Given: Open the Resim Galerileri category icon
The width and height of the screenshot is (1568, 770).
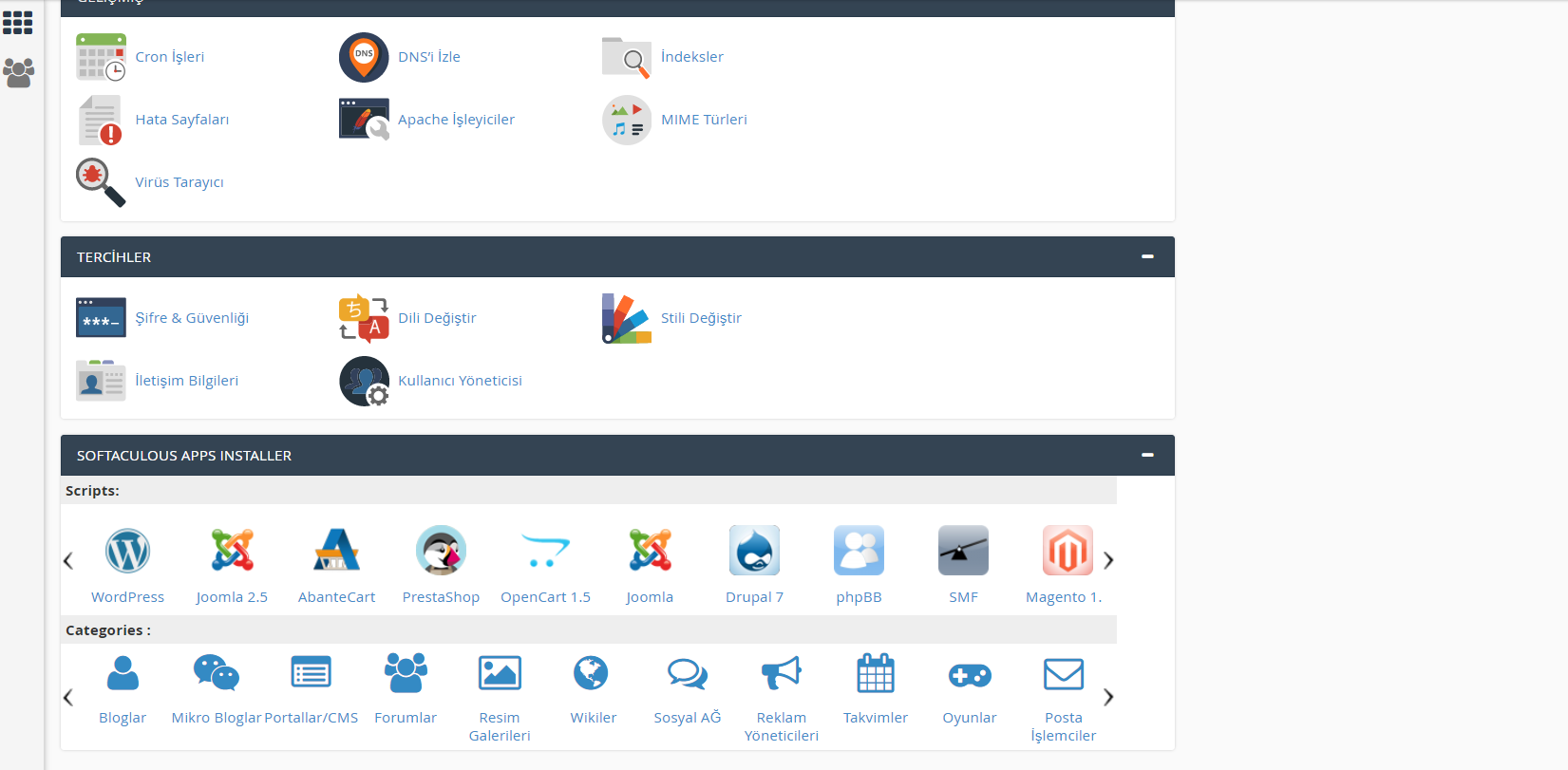Looking at the screenshot, I should pyautogui.click(x=500, y=673).
